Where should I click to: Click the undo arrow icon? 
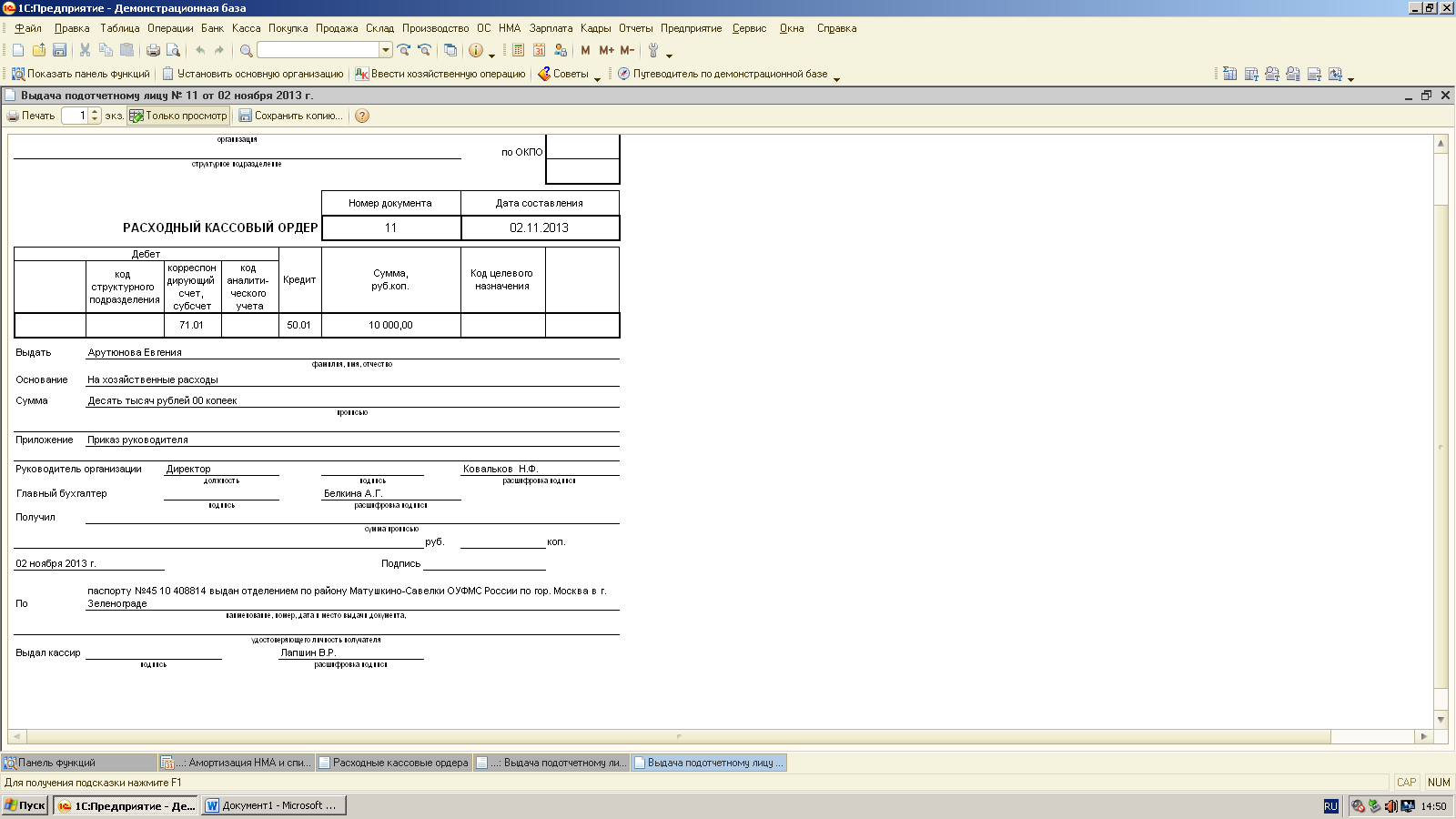tap(200, 50)
